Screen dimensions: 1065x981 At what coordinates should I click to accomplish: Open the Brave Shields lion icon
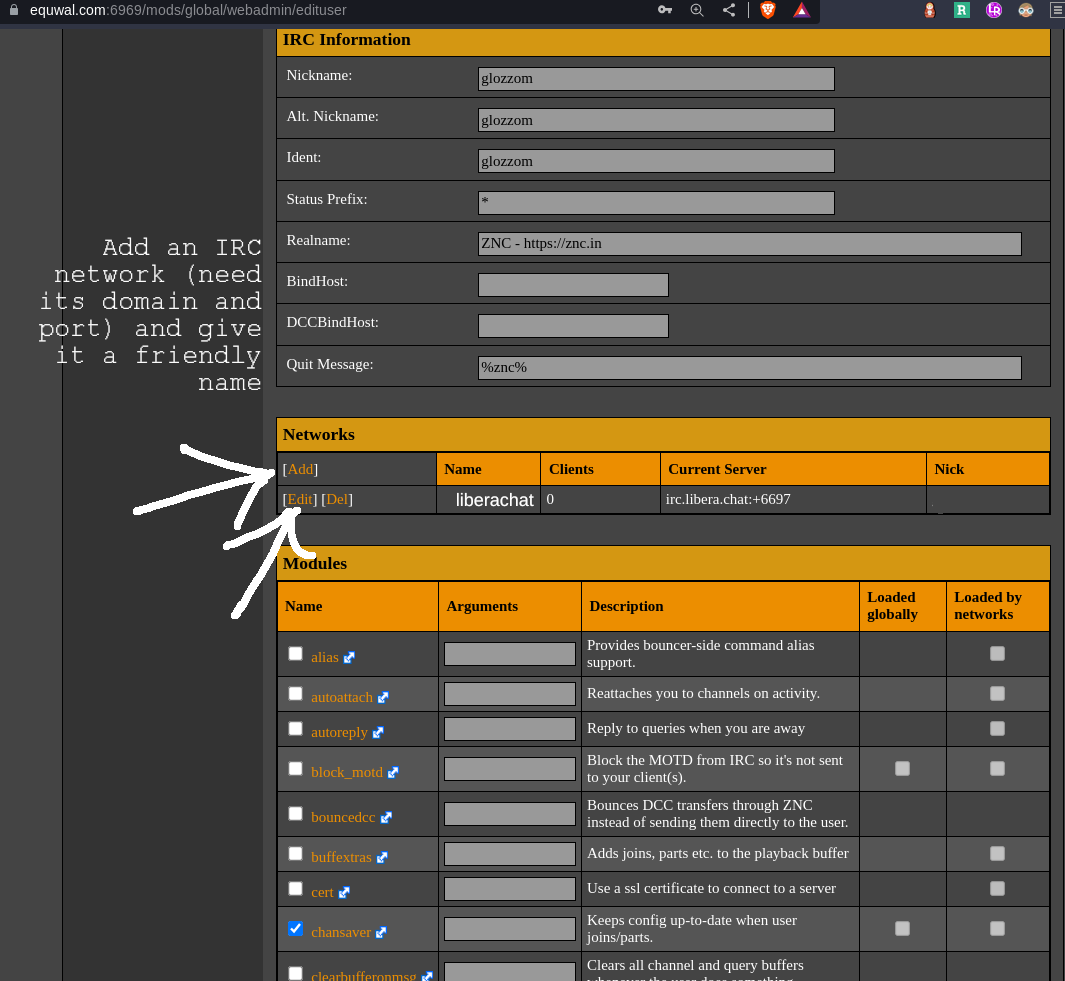pyautogui.click(x=768, y=10)
